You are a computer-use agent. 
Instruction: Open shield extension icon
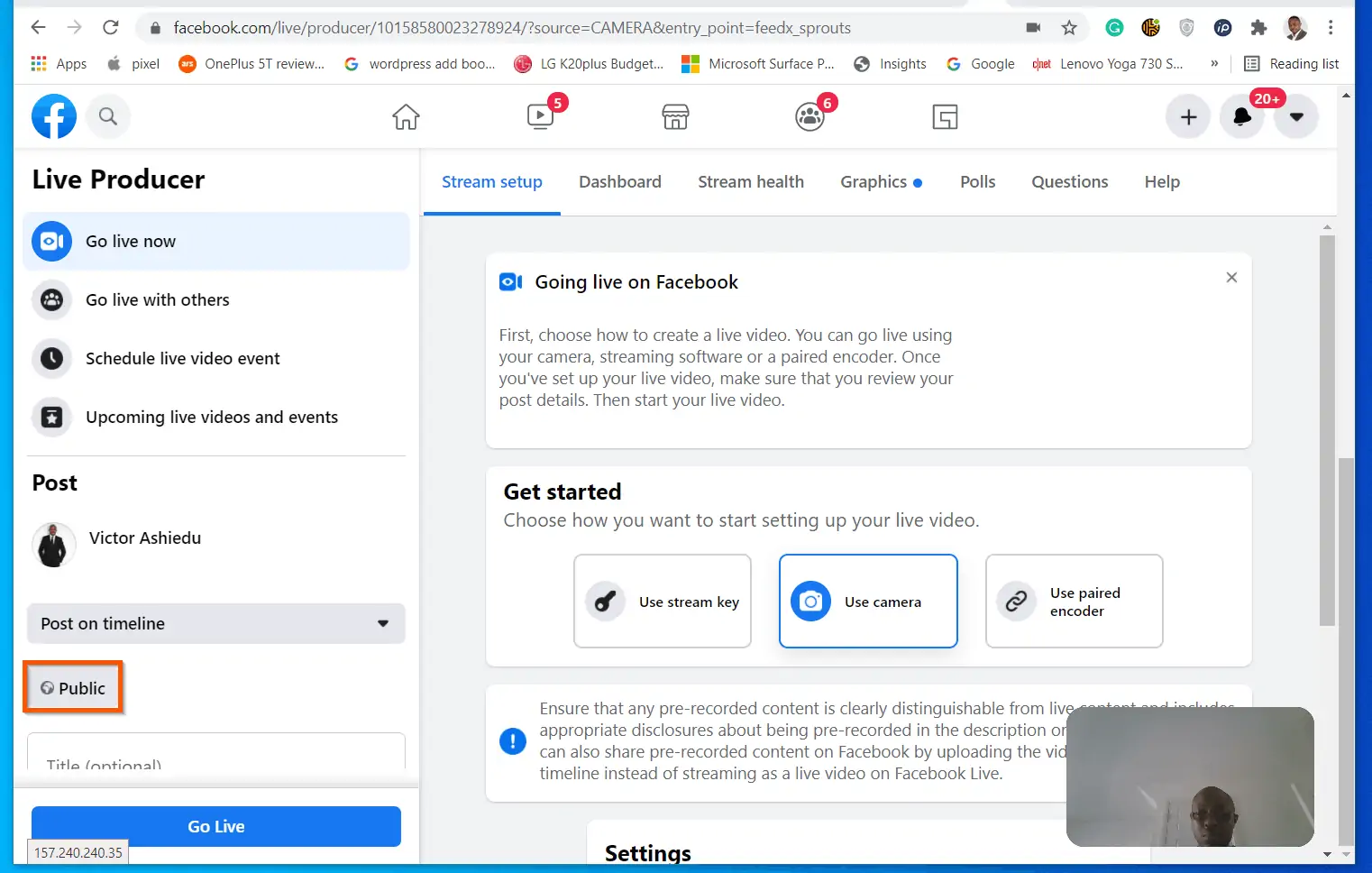1186,28
